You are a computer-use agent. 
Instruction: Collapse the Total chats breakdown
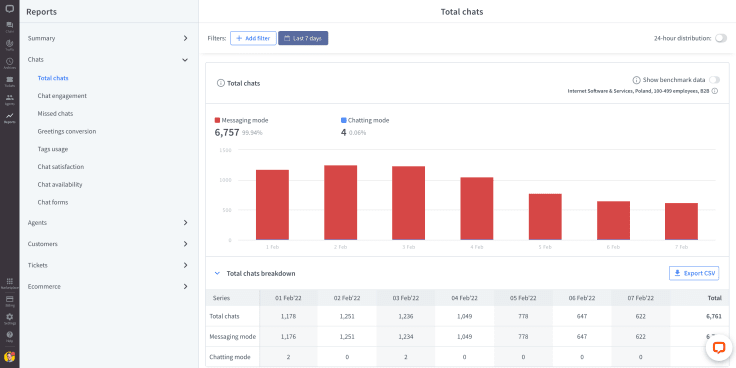click(x=217, y=273)
